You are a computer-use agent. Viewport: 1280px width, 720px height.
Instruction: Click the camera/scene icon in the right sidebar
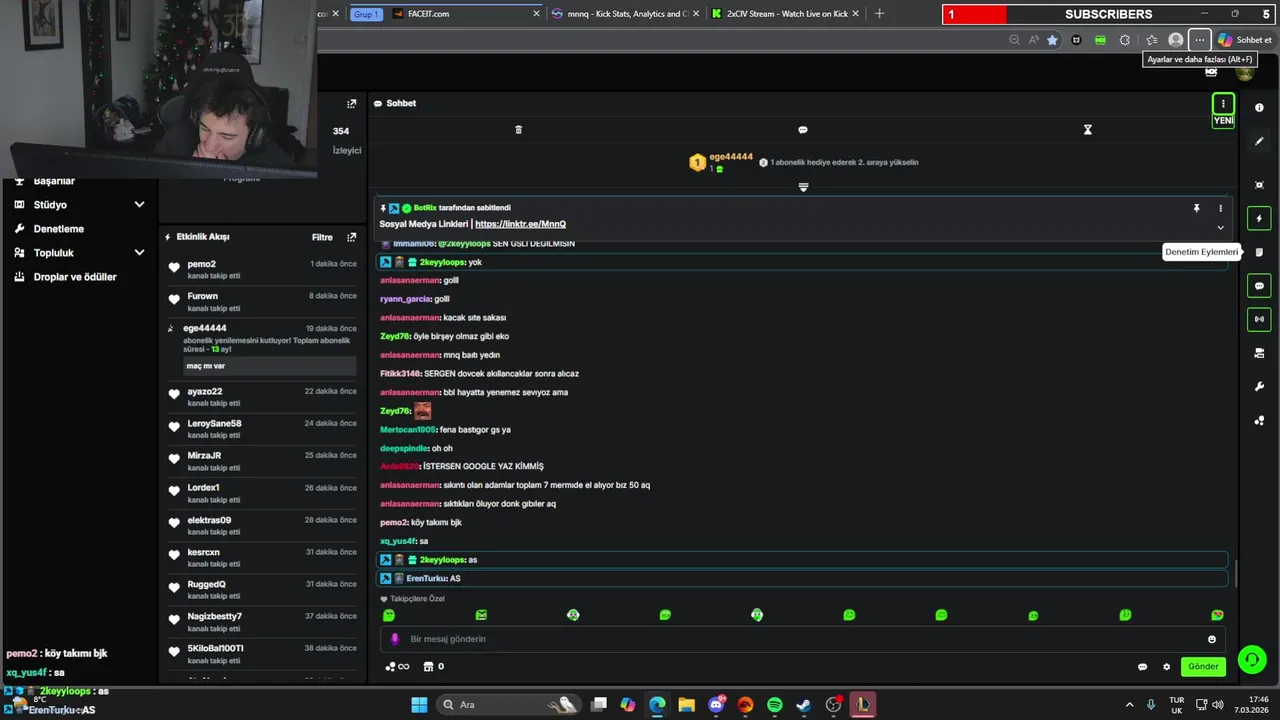pos(1259,353)
